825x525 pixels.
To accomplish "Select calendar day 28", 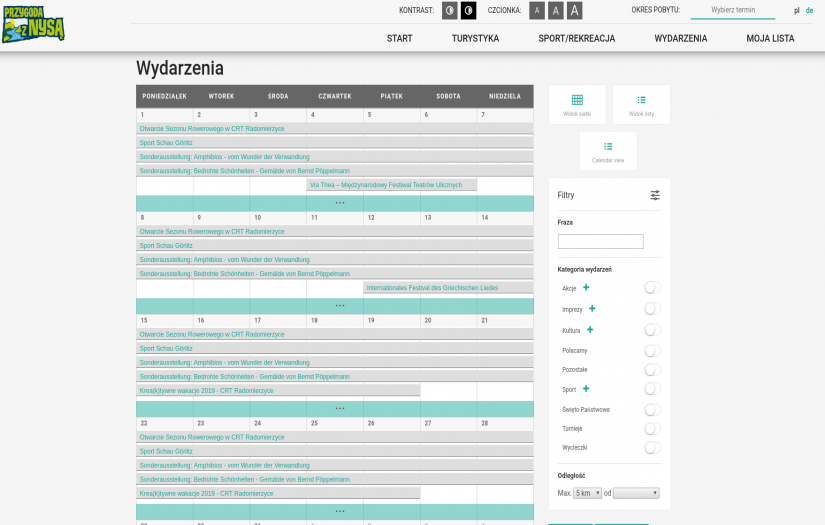I will [485, 423].
